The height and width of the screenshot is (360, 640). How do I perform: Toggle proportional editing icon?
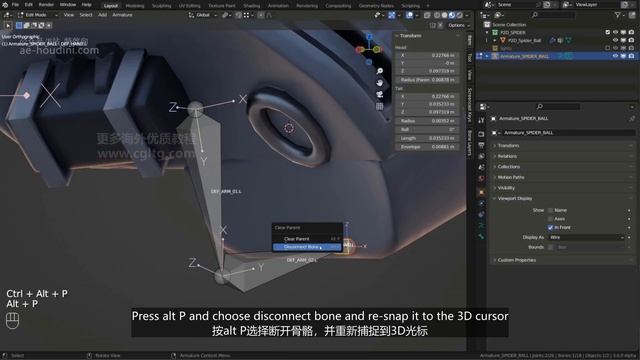click(261, 15)
